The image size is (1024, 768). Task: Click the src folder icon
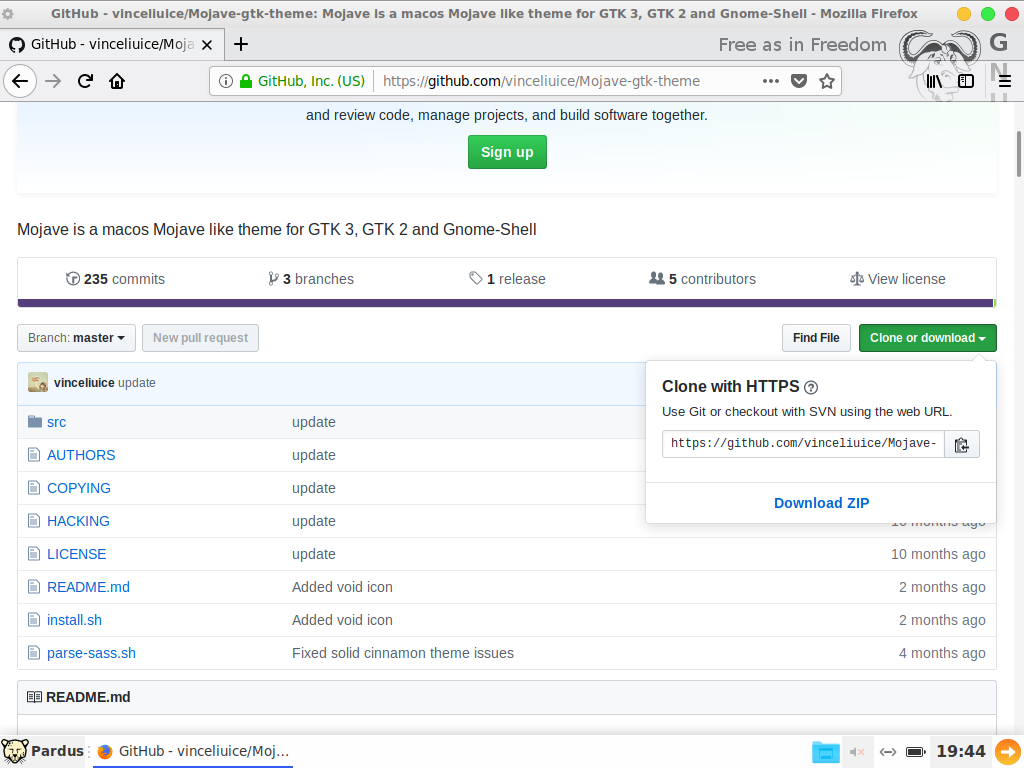tap(35, 421)
